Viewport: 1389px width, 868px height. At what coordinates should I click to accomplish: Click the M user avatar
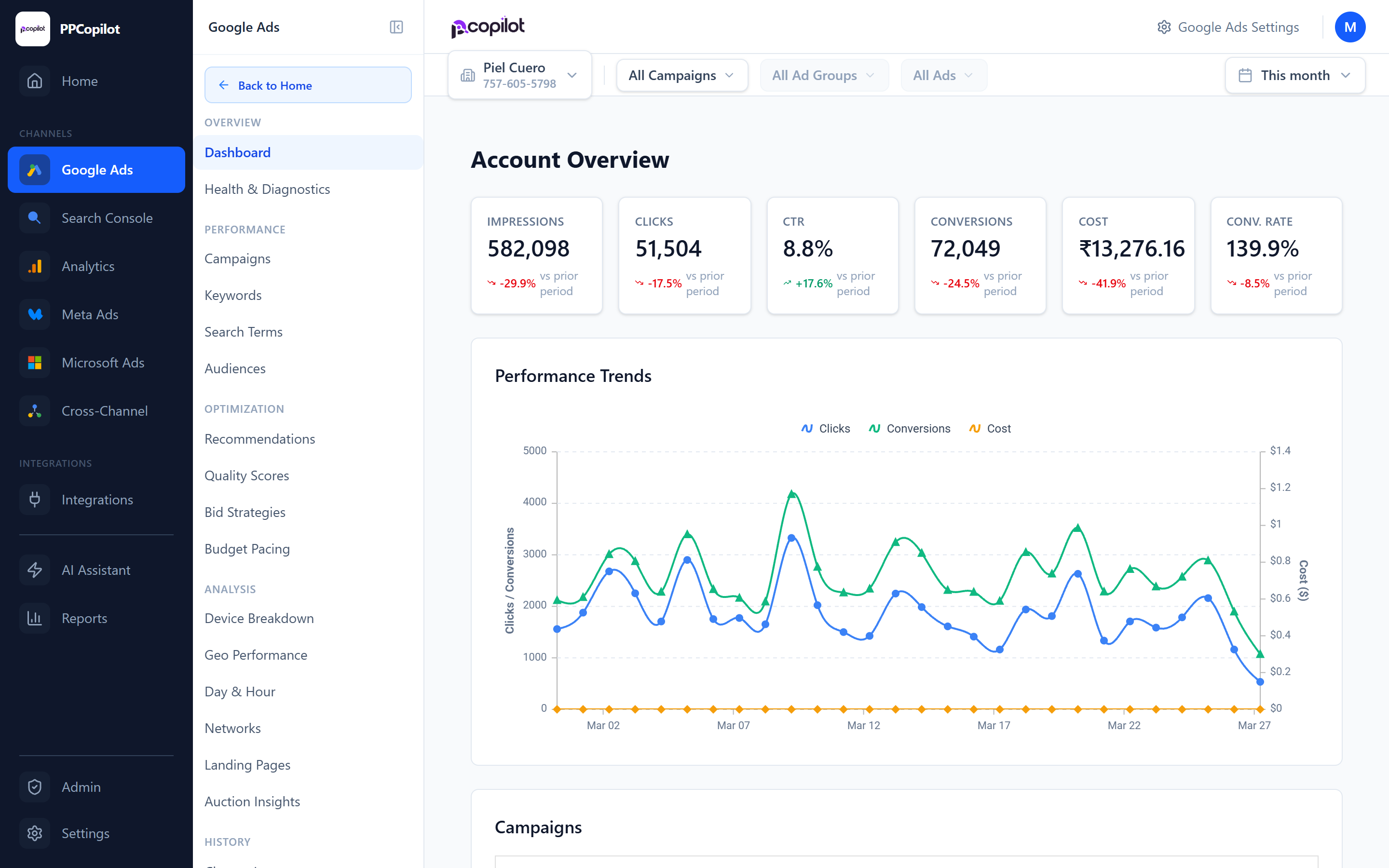1350,27
